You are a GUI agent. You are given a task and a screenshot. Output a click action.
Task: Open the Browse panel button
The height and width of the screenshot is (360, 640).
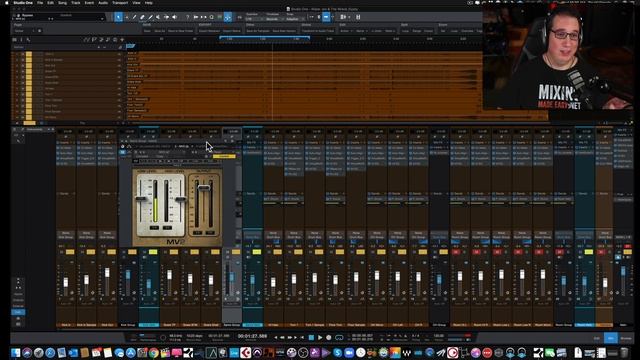tap(626, 338)
